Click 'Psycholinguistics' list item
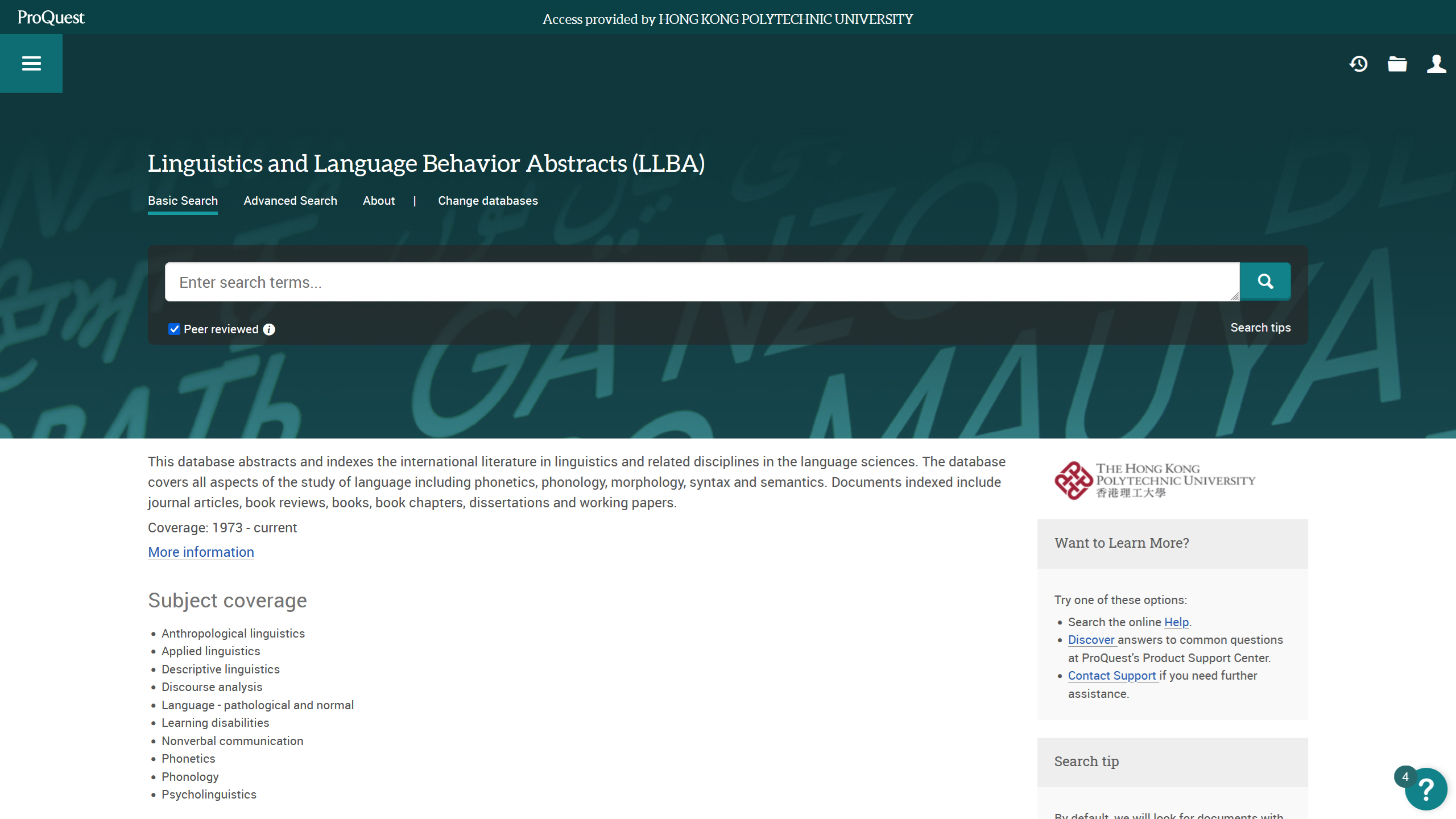1456x819 pixels. click(209, 795)
